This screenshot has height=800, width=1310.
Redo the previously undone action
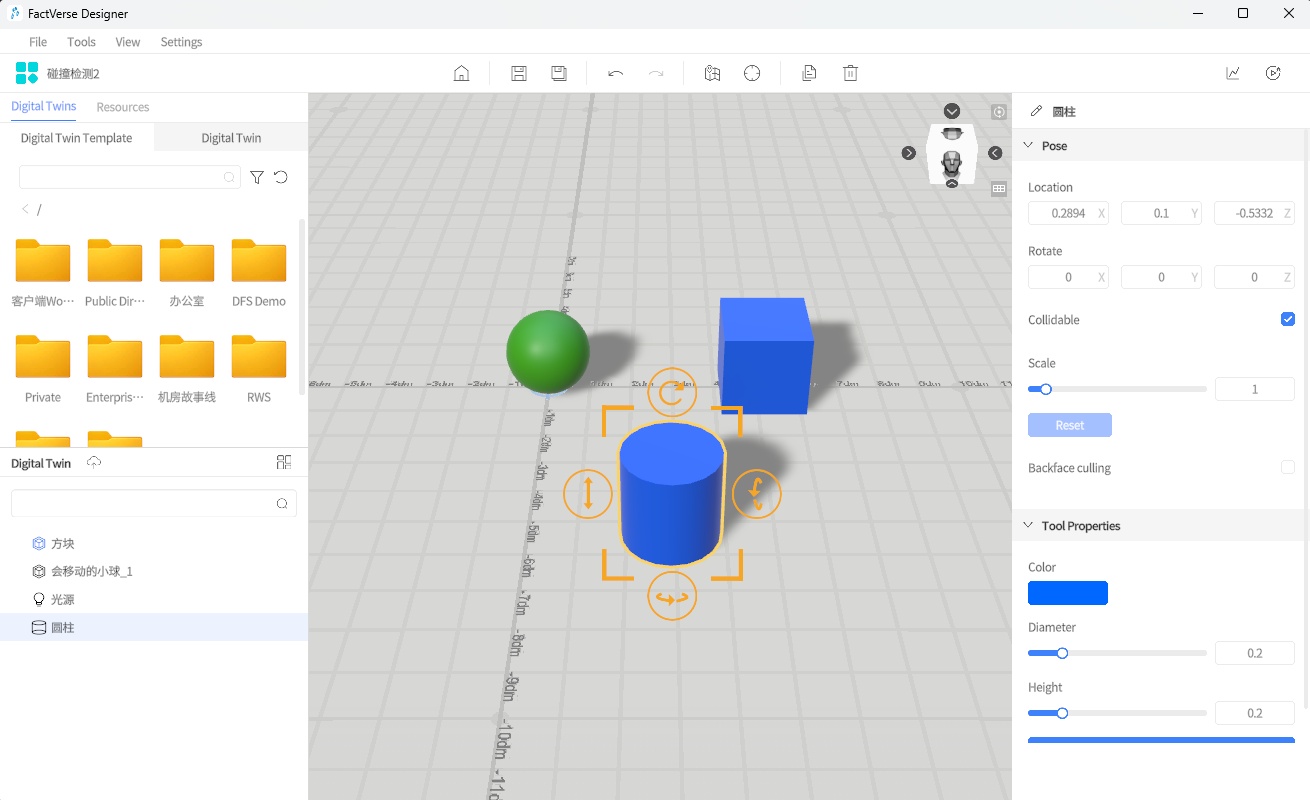[655, 72]
